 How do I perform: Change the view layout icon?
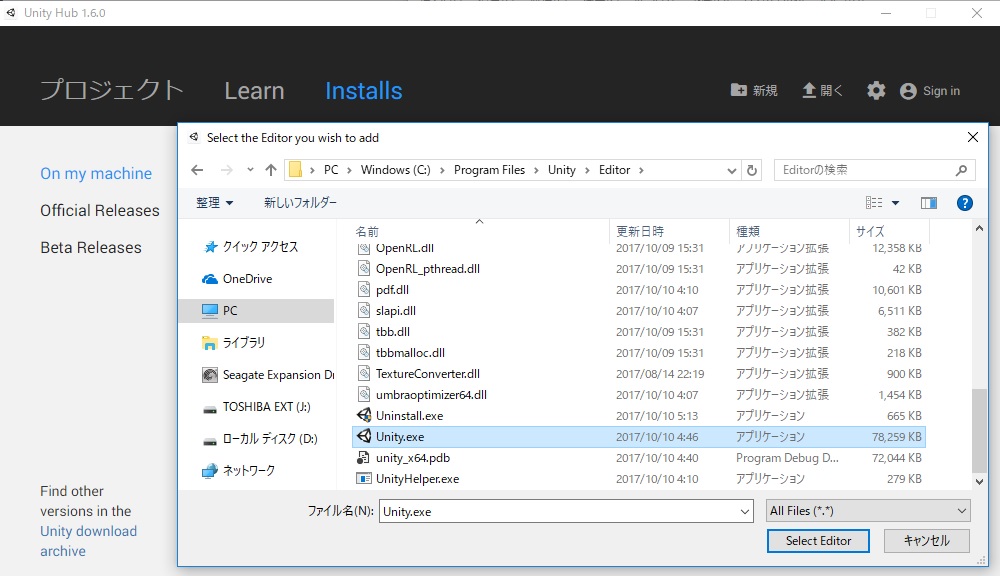pos(874,203)
